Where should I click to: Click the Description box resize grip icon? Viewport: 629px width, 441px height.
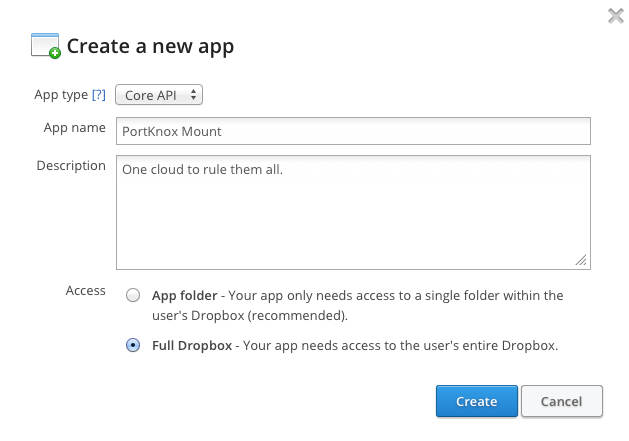coord(581,260)
